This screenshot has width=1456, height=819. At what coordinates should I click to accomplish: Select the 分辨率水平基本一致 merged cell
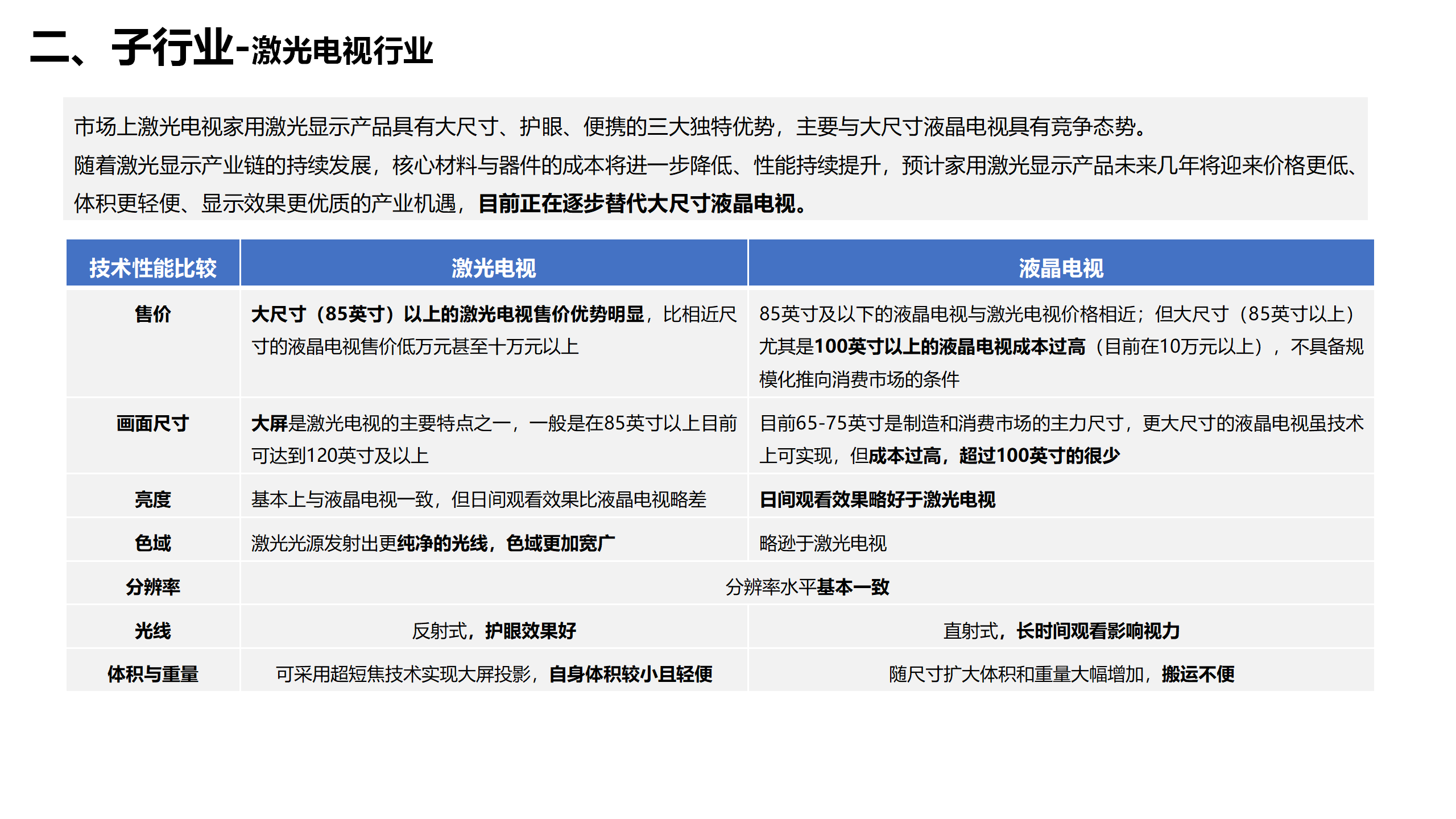(x=808, y=586)
